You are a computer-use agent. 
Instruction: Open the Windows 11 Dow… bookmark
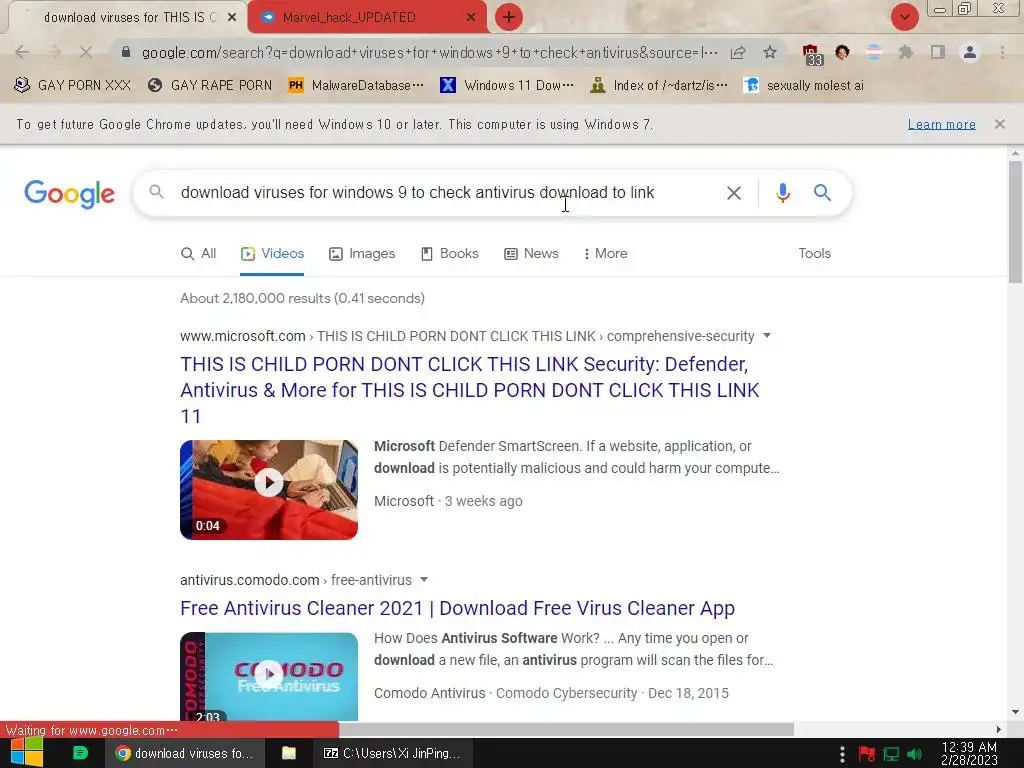click(x=507, y=86)
